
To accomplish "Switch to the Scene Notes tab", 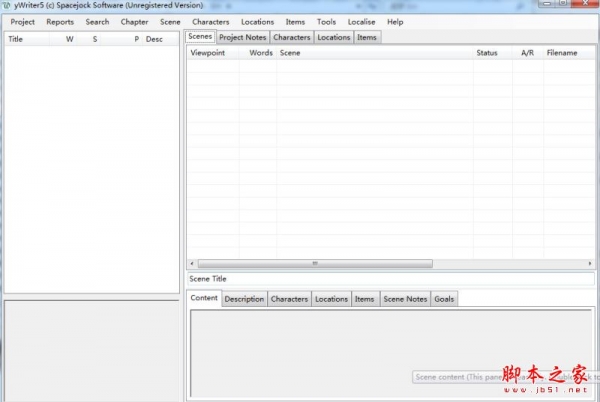I will click(x=405, y=299).
